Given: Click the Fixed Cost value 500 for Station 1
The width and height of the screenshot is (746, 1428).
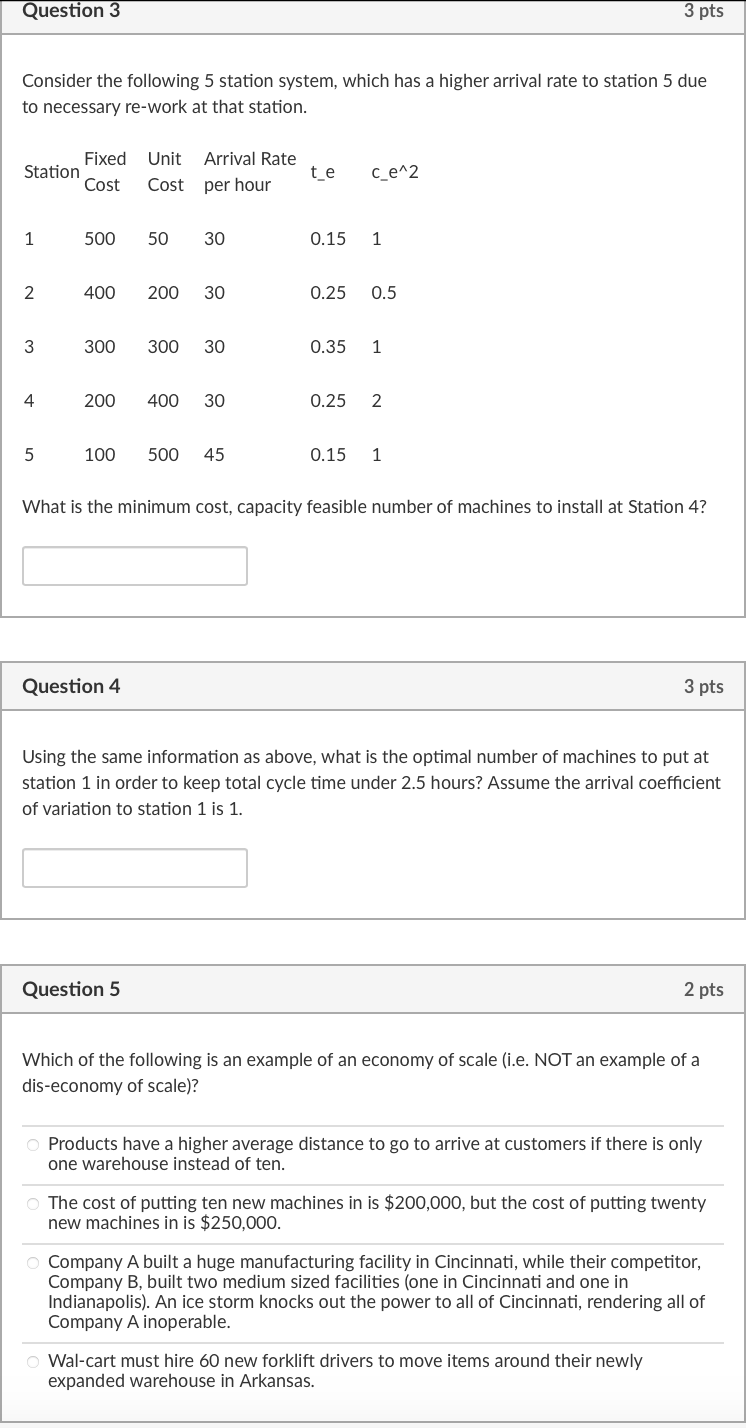Looking at the screenshot, I should tap(100, 238).
